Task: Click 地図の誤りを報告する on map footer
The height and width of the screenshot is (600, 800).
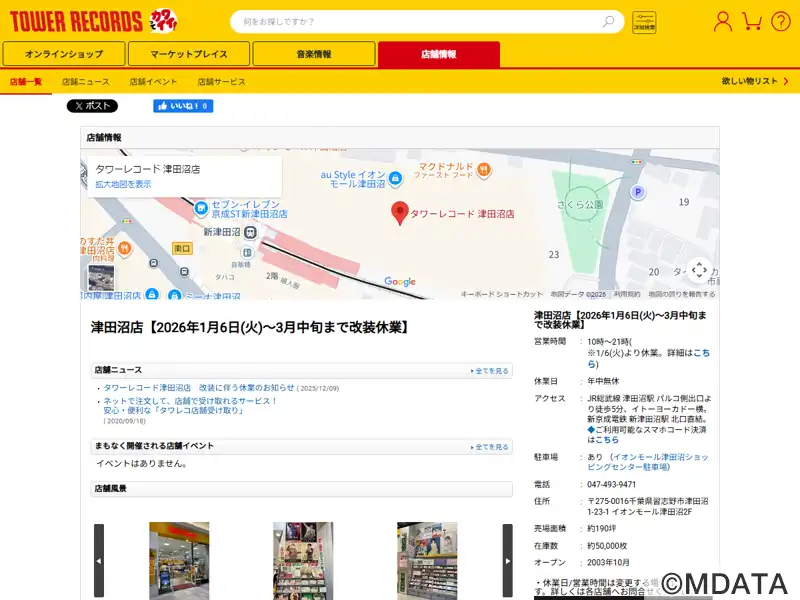Action: 682,294
